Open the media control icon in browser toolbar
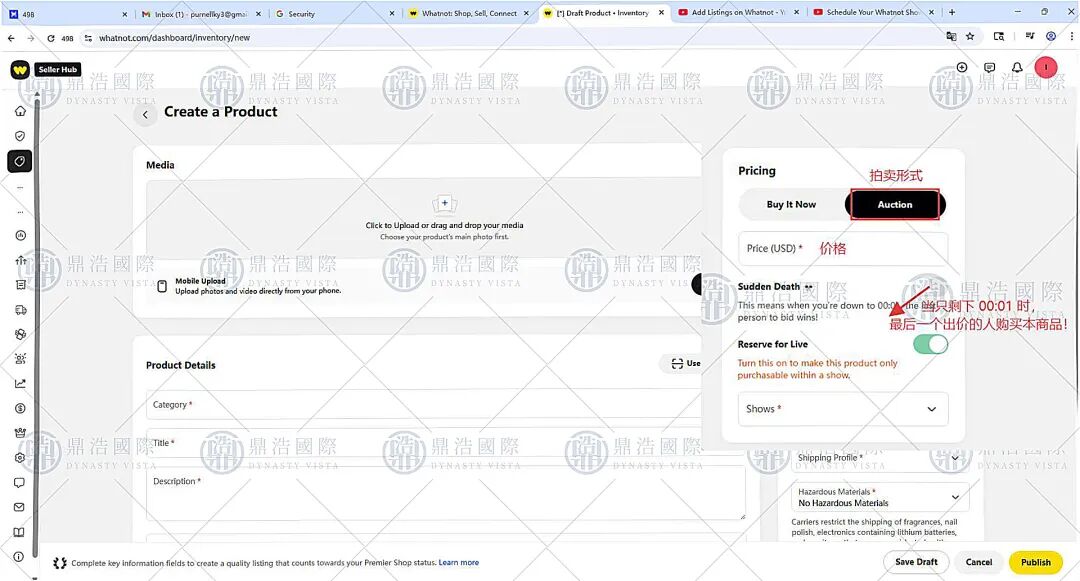The image size is (1080, 581). pyautogui.click(x=1030, y=36)
